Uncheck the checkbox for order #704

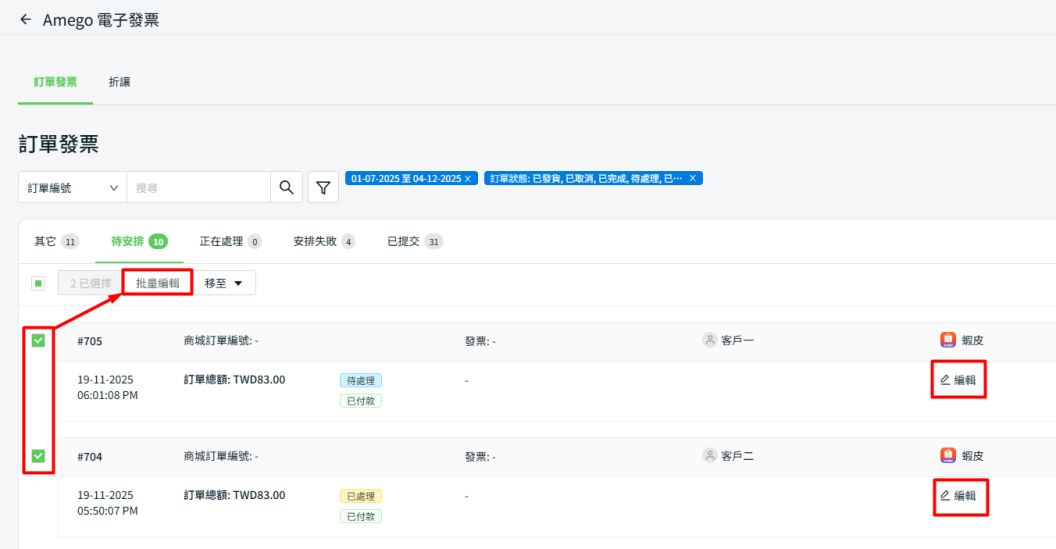[x=38, y=456]
